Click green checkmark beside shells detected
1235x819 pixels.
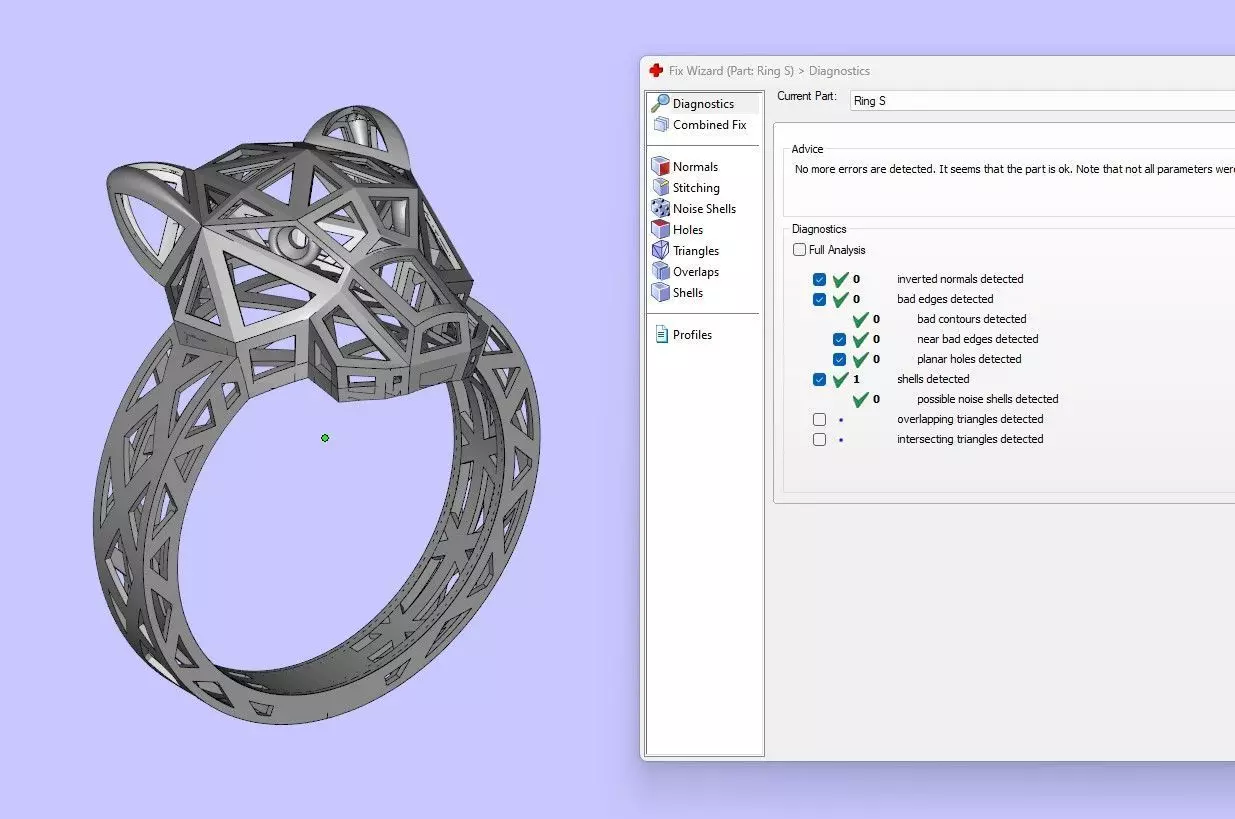point(840,379)
